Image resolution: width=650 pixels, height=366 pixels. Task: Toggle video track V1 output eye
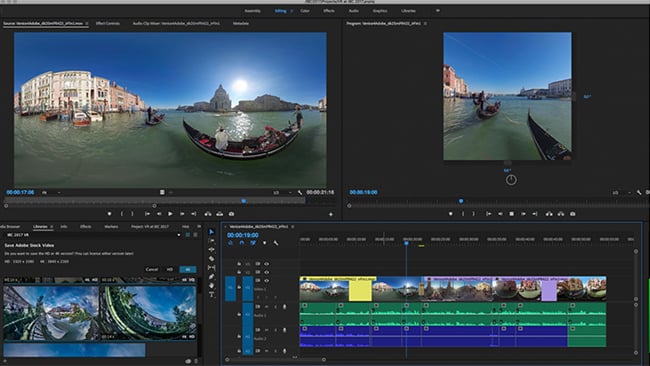(267, 281)
